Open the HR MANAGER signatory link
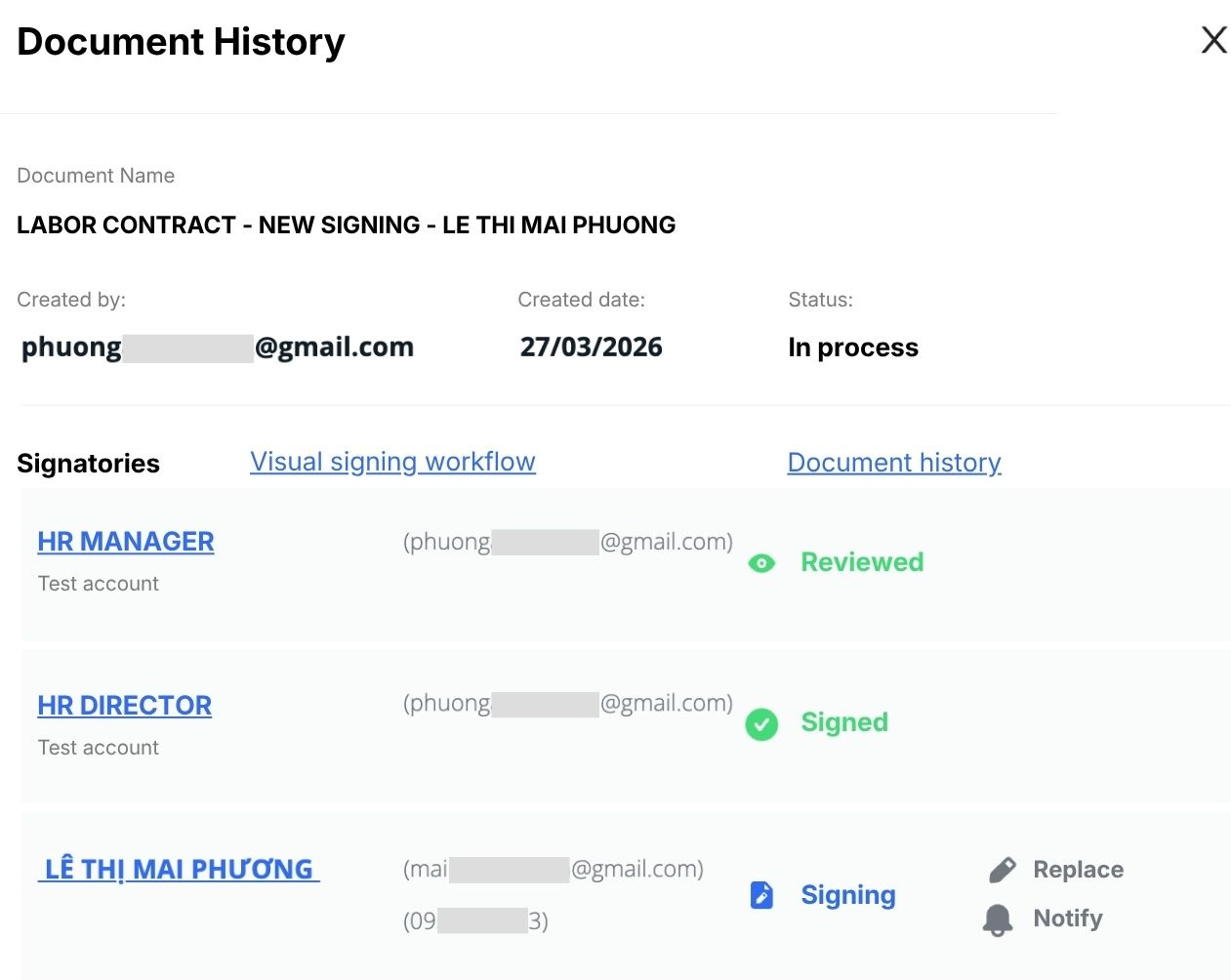 point(126,541)
